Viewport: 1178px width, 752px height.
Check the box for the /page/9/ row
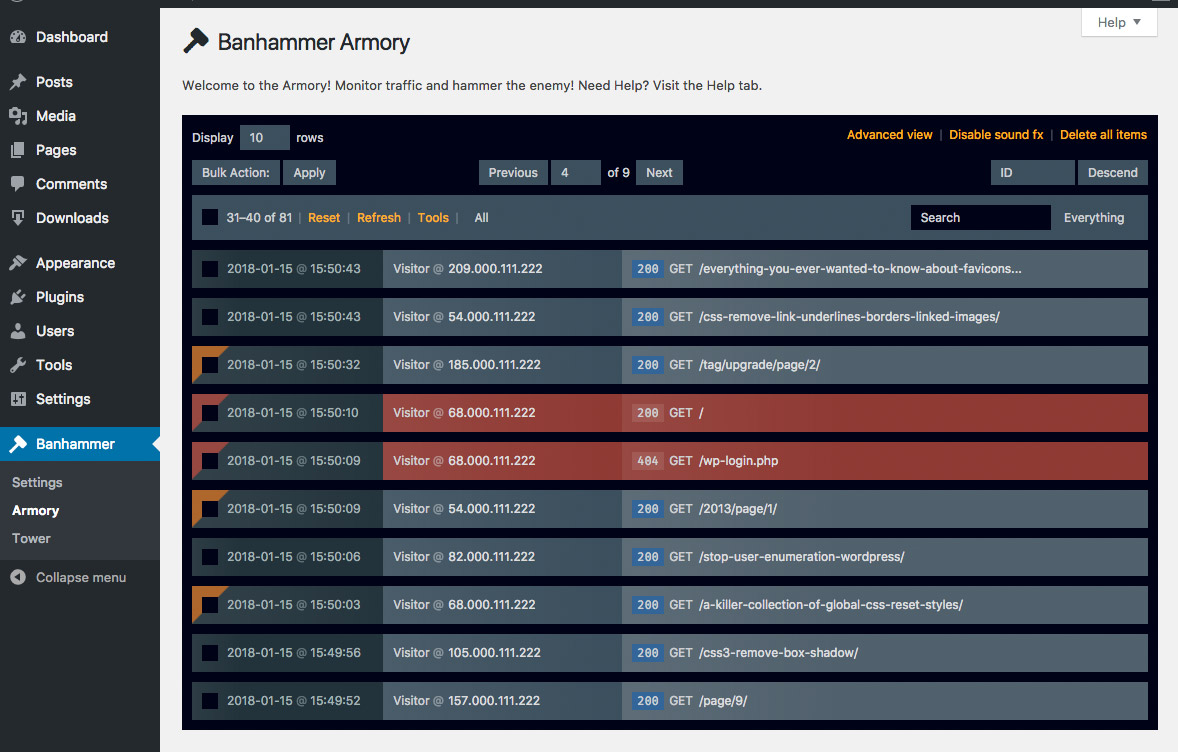pos(210,701)
